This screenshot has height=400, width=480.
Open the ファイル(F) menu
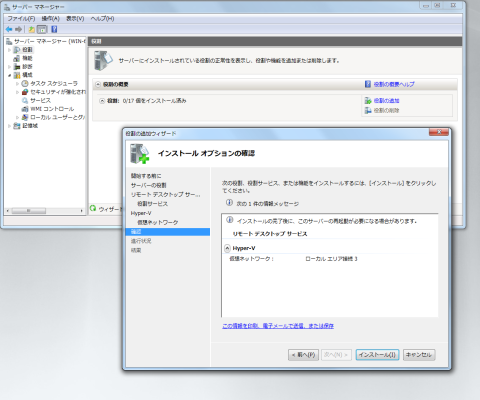tap(21, 19)
